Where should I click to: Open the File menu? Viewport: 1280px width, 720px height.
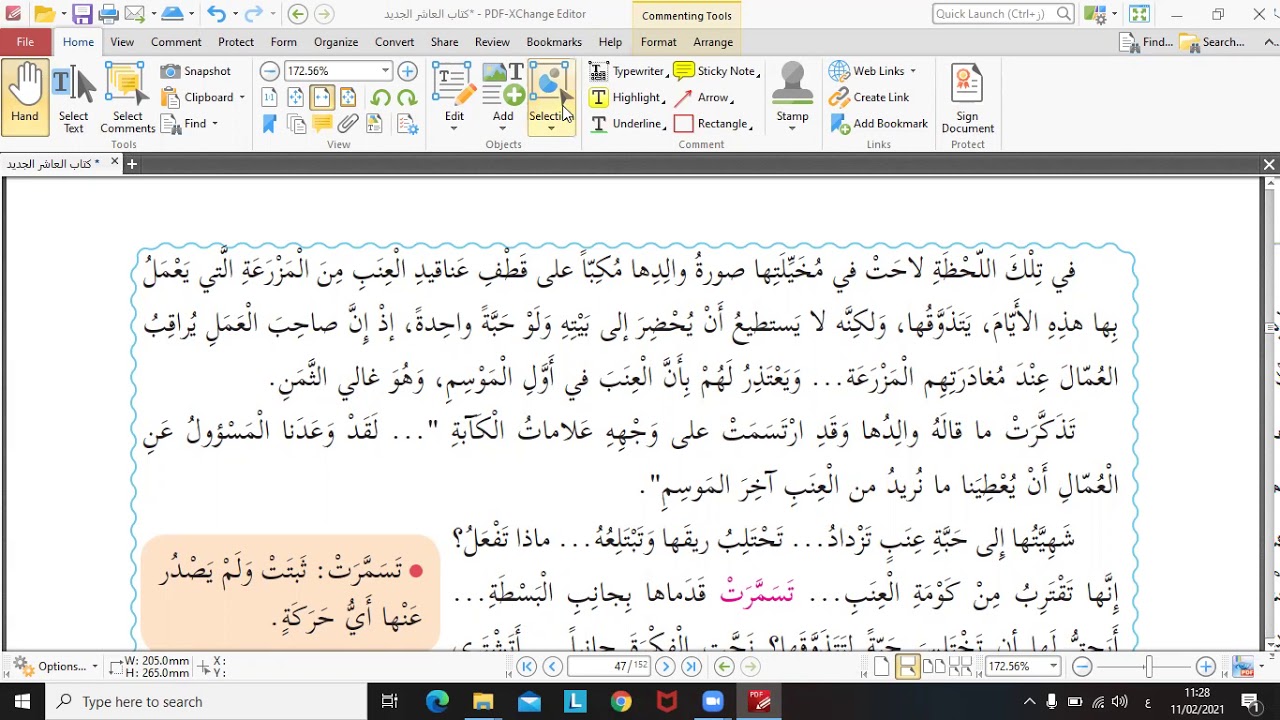[x=25, y=42]
